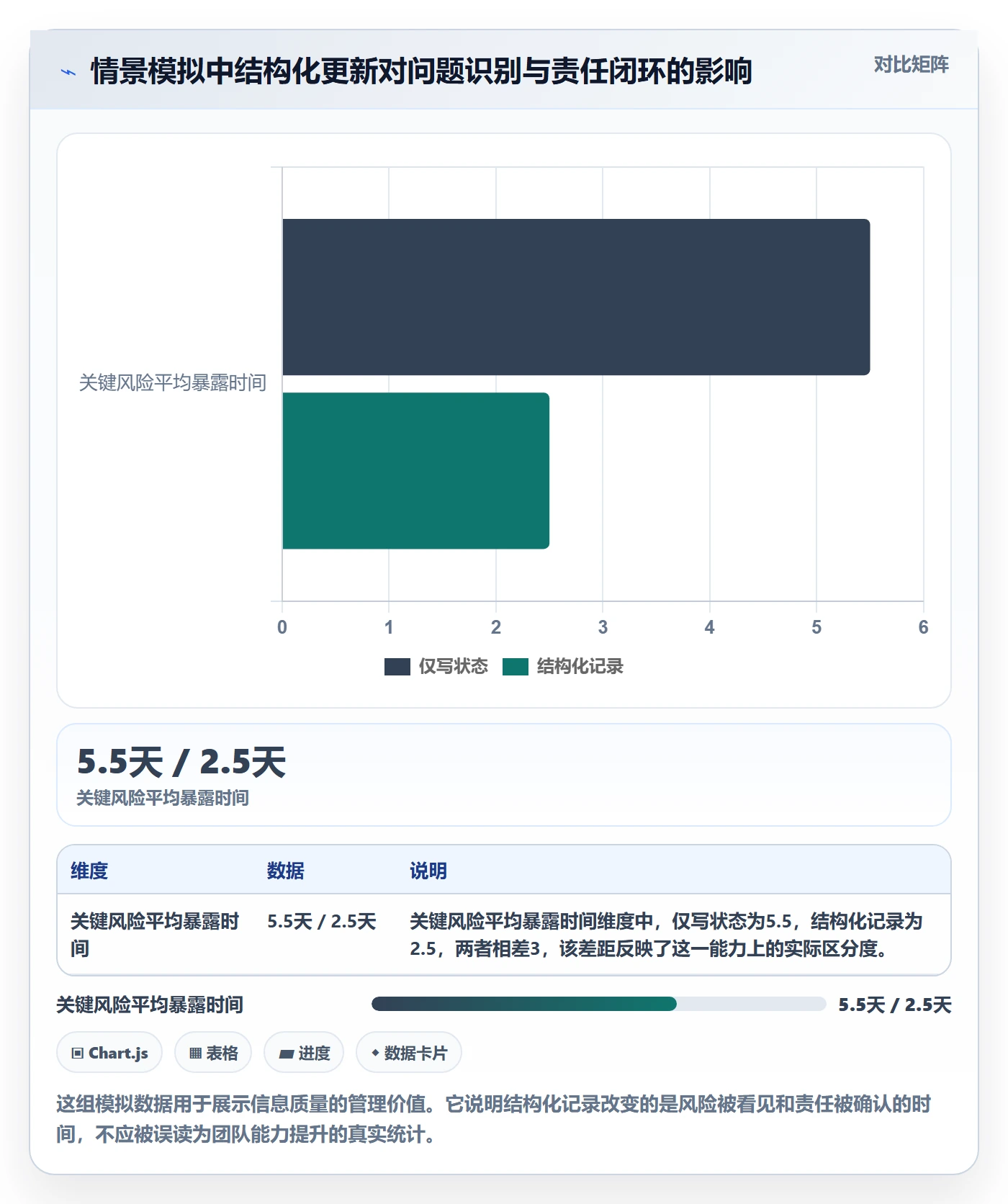Click the title 情景模拟中结构化更新对问题识别与责任闭环的影响
The image size is (1008, 1204).
point(421,71)
